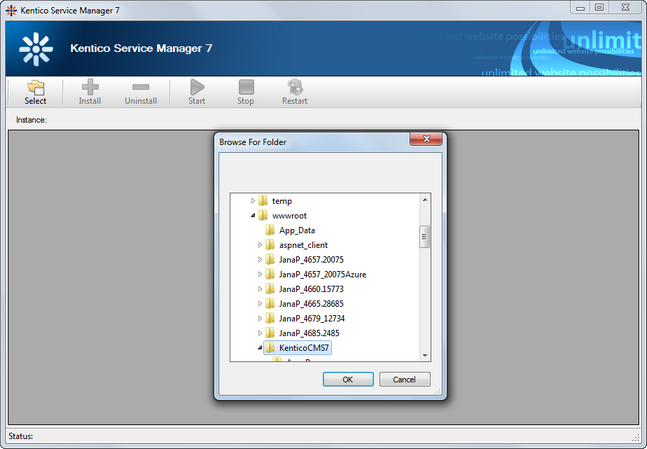Expand the aspnet_client folder node
The image size is (647, 449).
[260, 245]
